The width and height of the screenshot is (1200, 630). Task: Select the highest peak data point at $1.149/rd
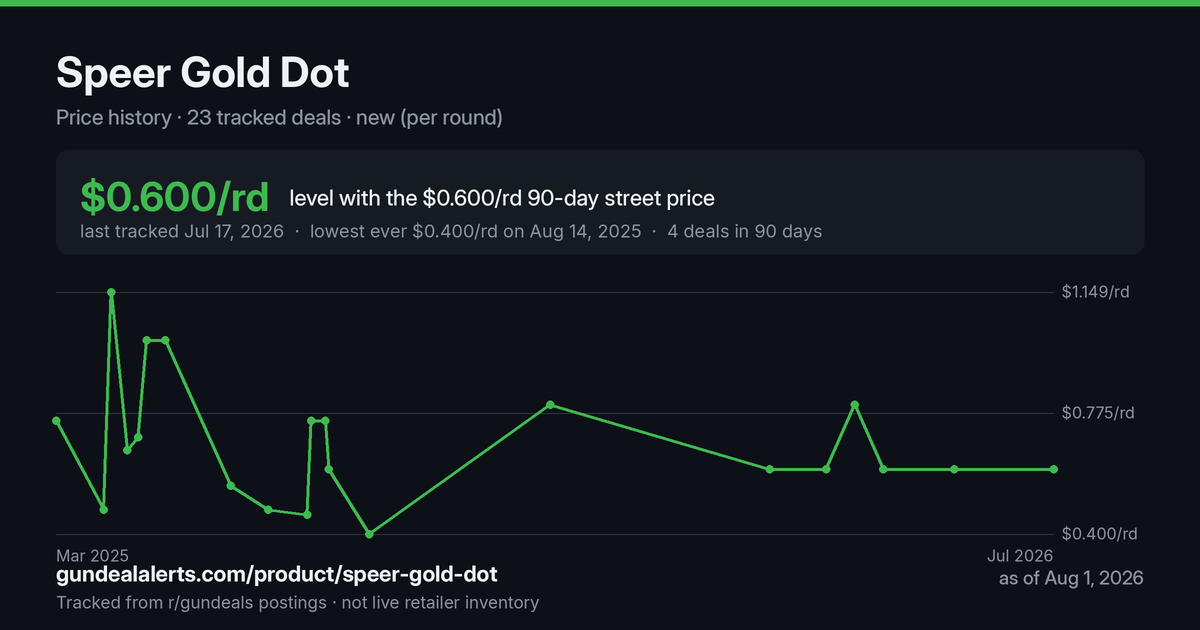(x=111, y=292)
